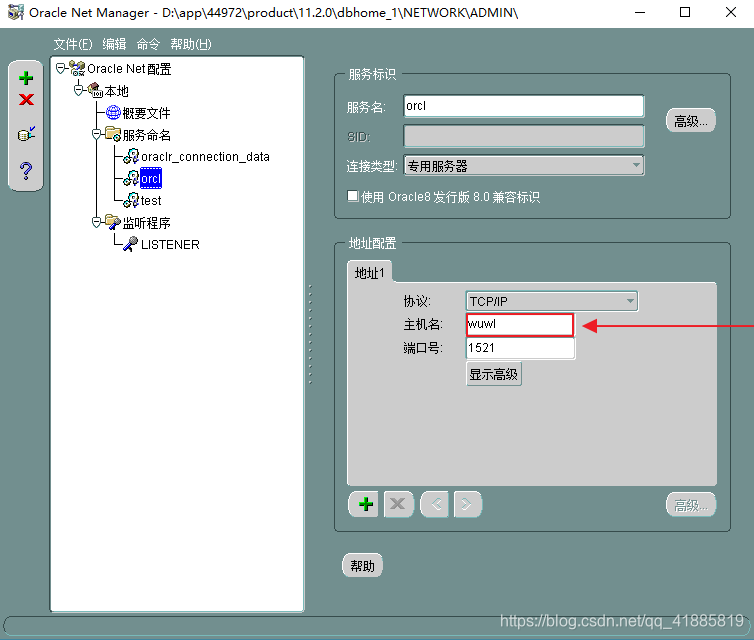Screen dimensions: 754x640
Task: Open the 命令 menu
Action: click(148, 44)
